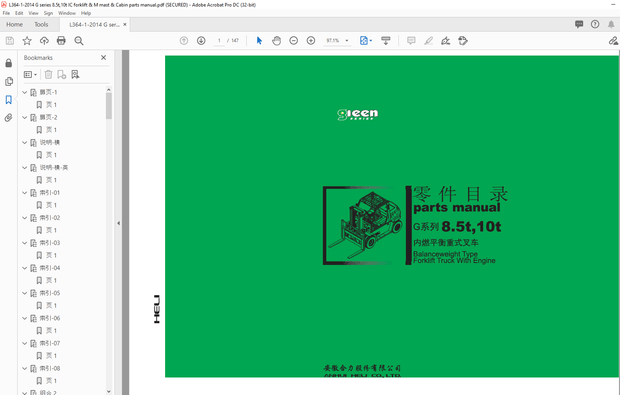This screenshot has height=395, width=620.
Task: Select the 索引-06 bookmark
Action: point(50,318)
